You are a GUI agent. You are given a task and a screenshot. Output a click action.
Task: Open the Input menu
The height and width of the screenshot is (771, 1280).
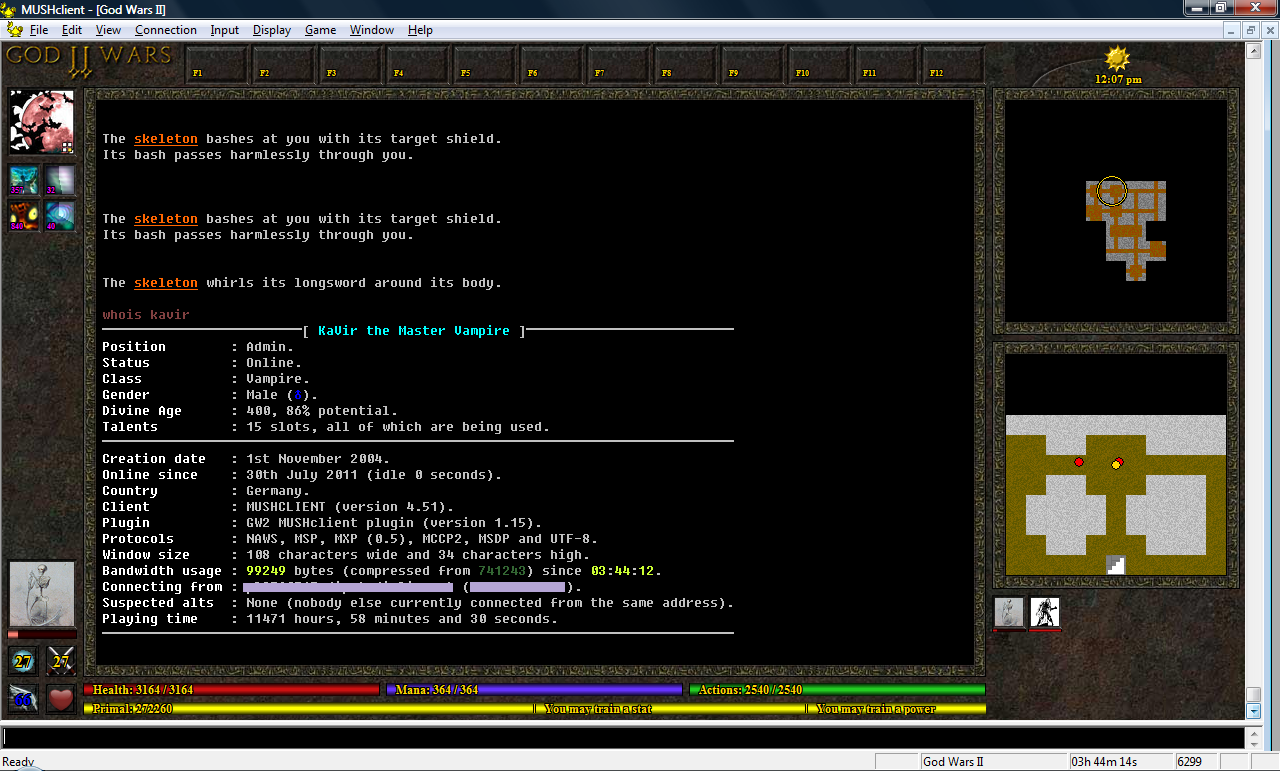pos(225,30)
